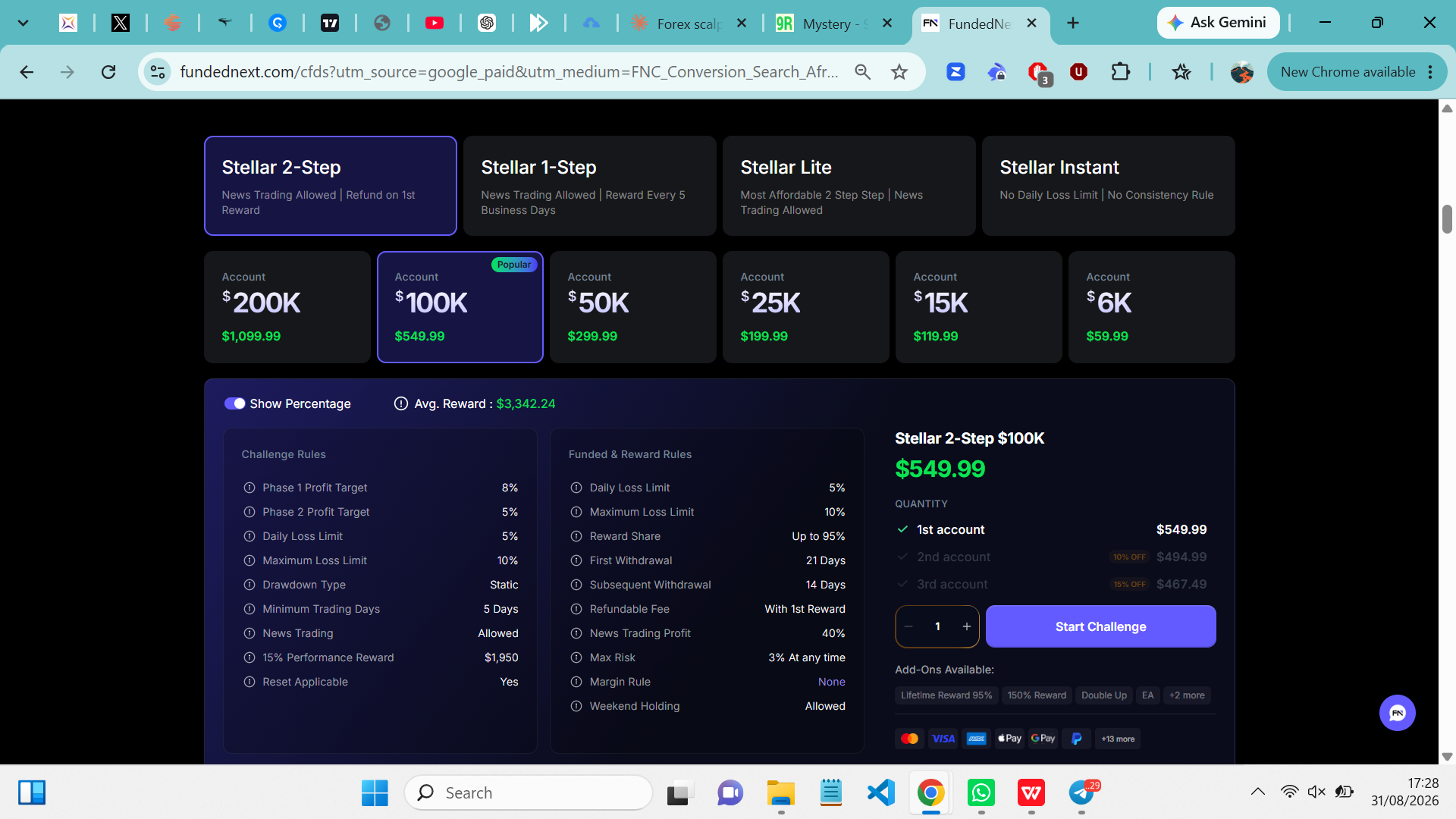Select the 1st account quantity row
Viewport: 1456px width, 819px height.
(1052, 529)
